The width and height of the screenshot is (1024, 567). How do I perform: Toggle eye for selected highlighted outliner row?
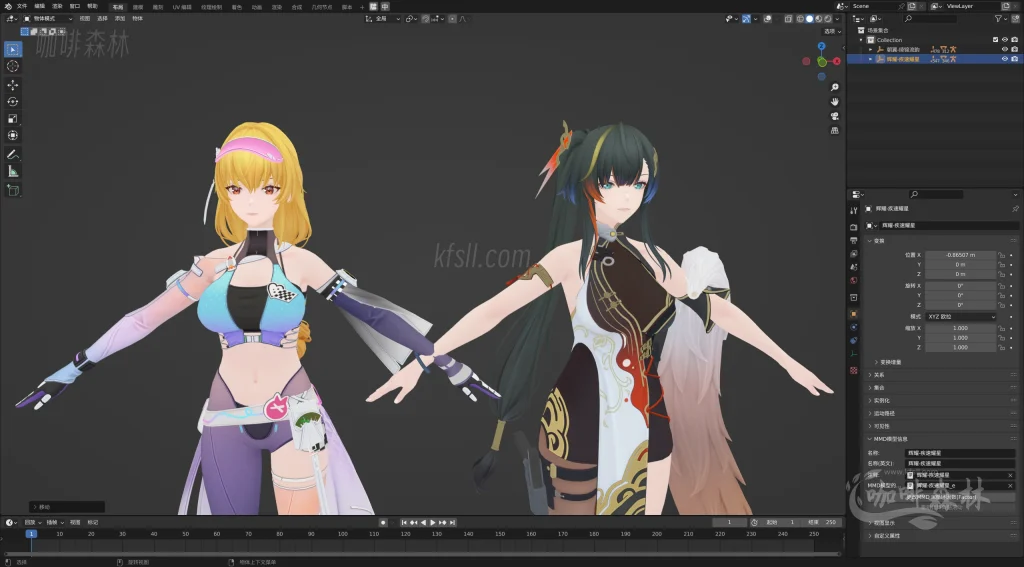[1005, 59]
